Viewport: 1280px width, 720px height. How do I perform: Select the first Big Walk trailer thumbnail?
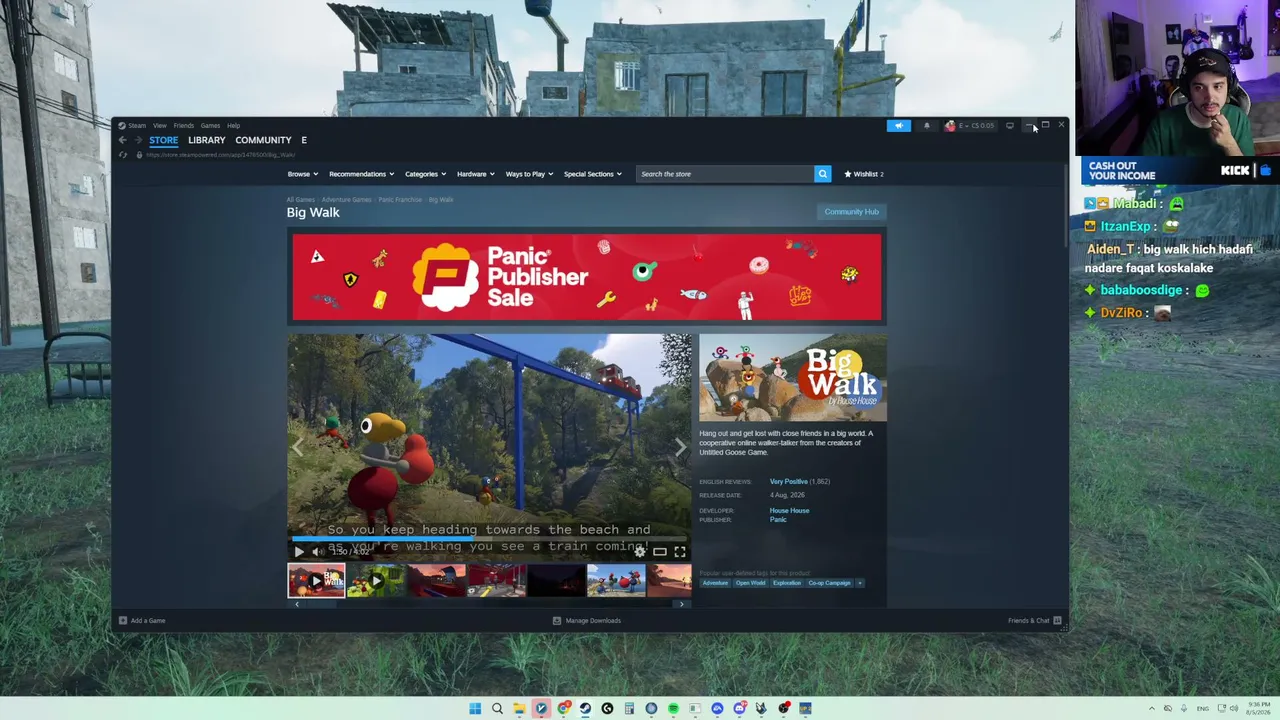pos(316,581)
